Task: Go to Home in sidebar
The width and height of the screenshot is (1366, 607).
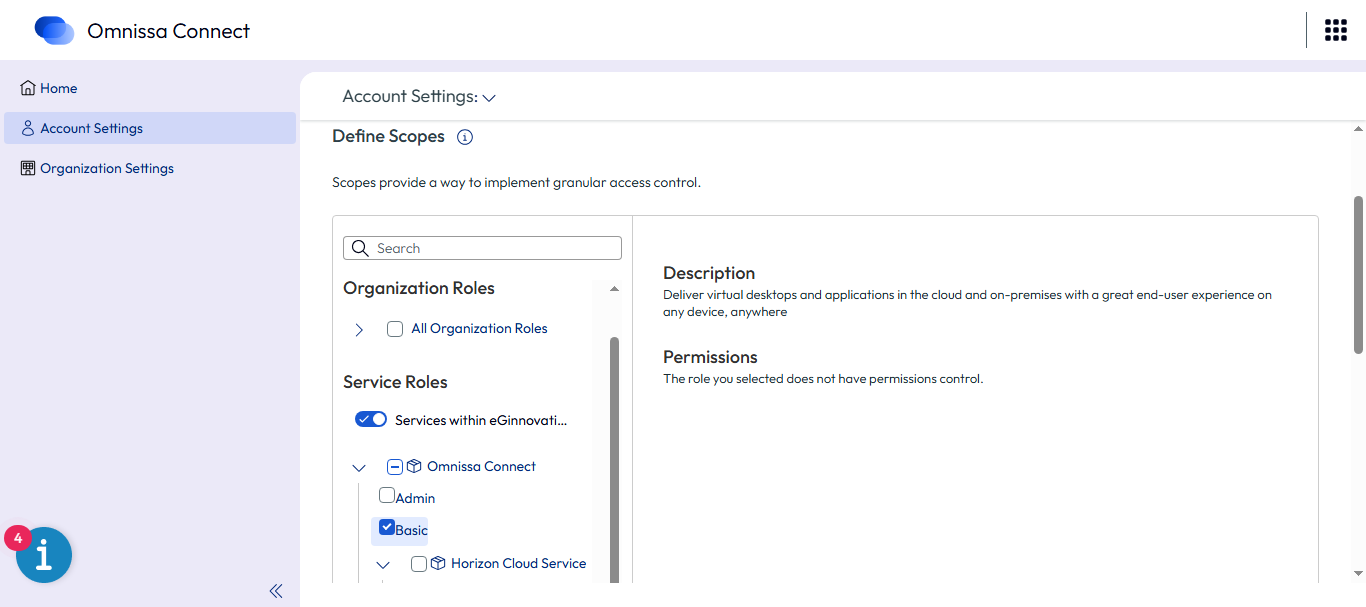Action: tap(58, 88)
